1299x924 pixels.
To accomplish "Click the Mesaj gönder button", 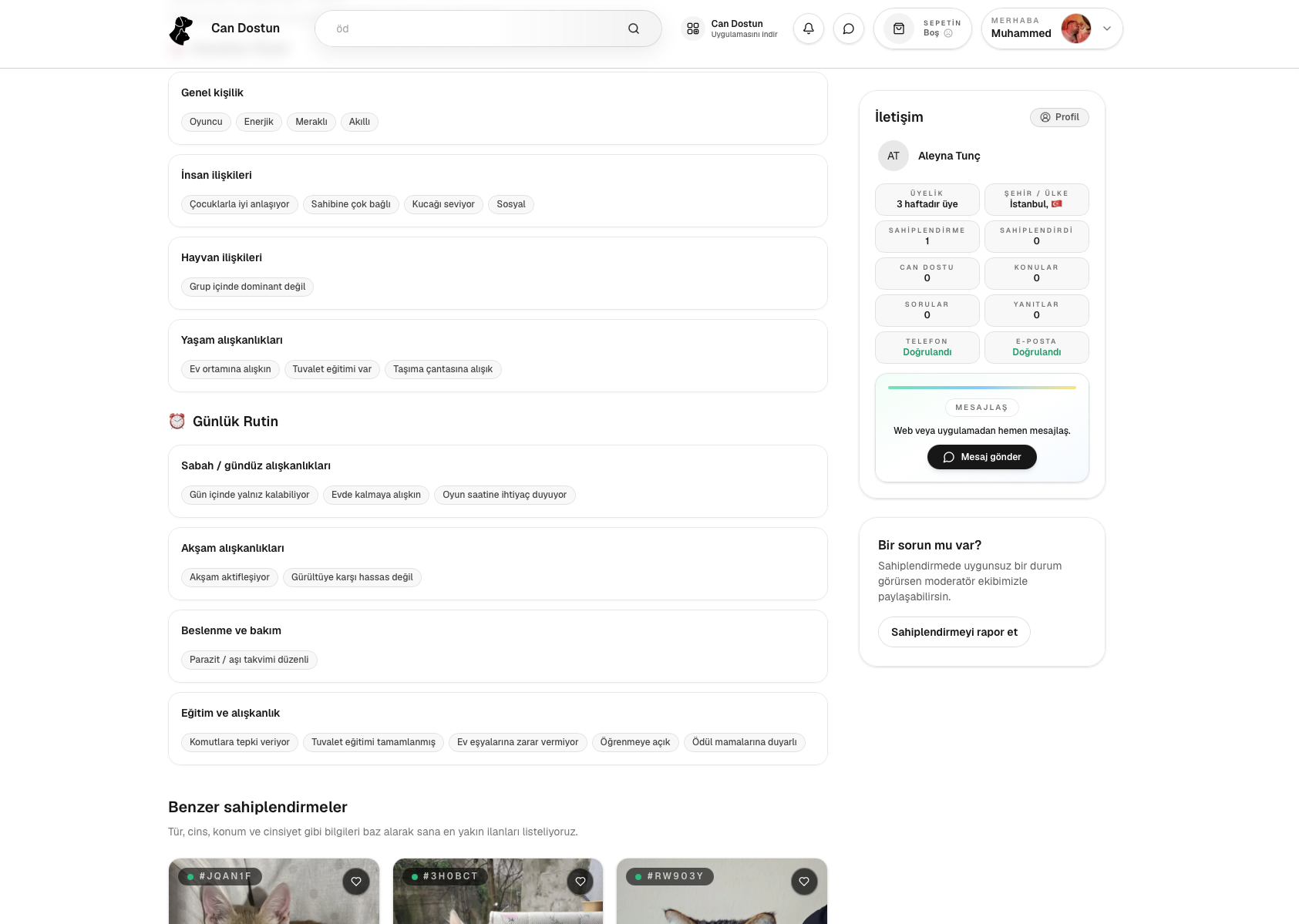I will (982, 457).
